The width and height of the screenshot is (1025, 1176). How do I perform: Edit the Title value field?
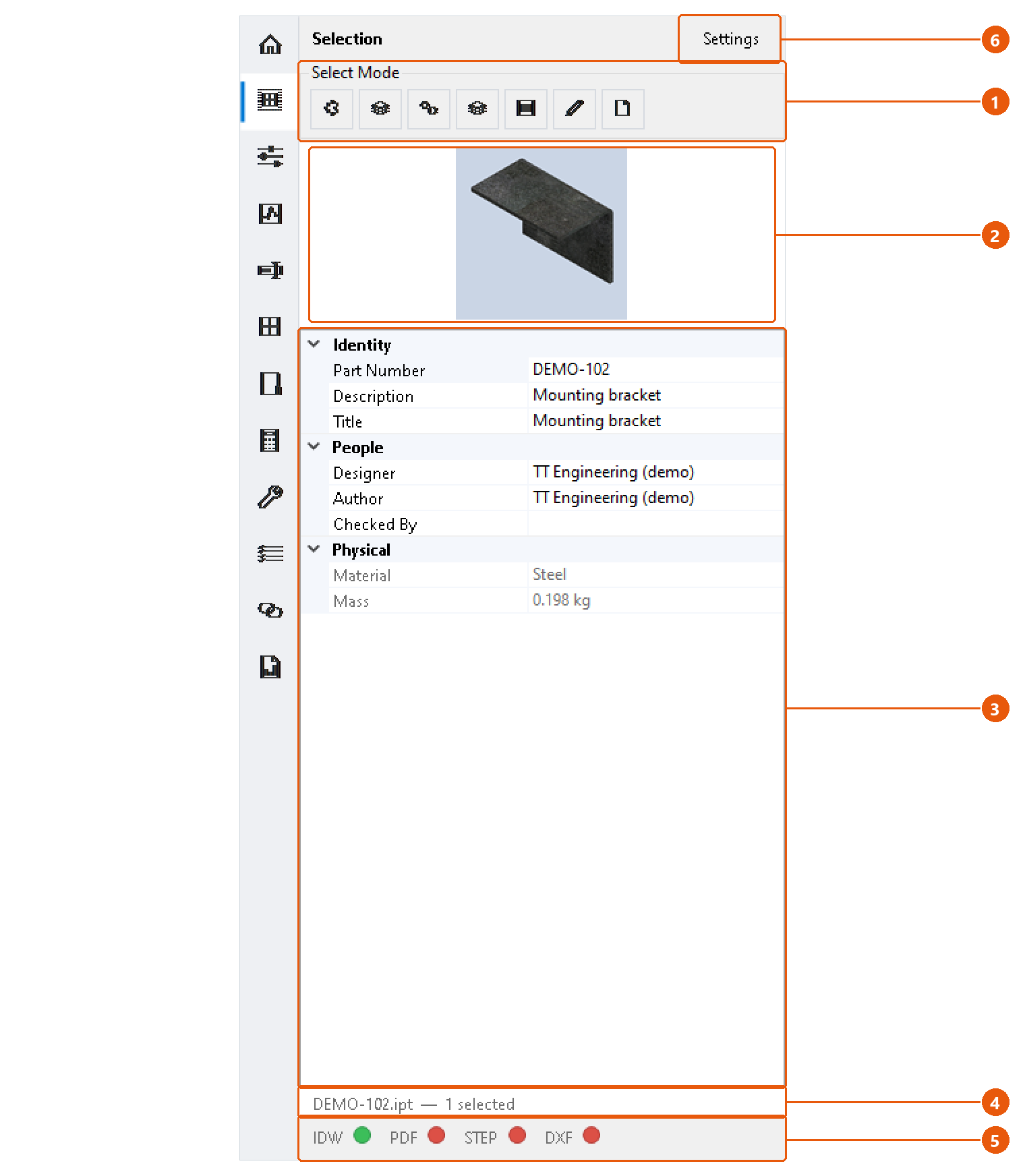pyautogui.click(x=656, y=421)
